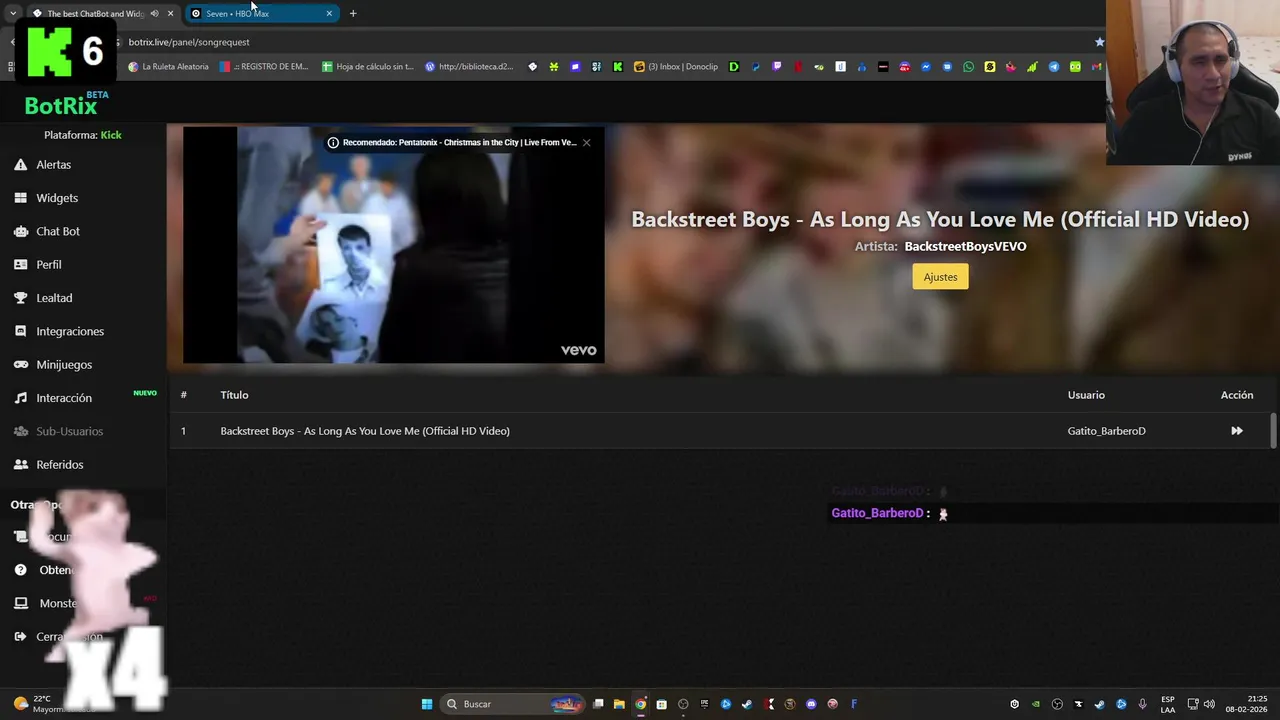Viewport: 1280px width, 720px height.
Task: Play the Backstreet Boys video player
Action: pyautogui.click(x=393, y=244)
